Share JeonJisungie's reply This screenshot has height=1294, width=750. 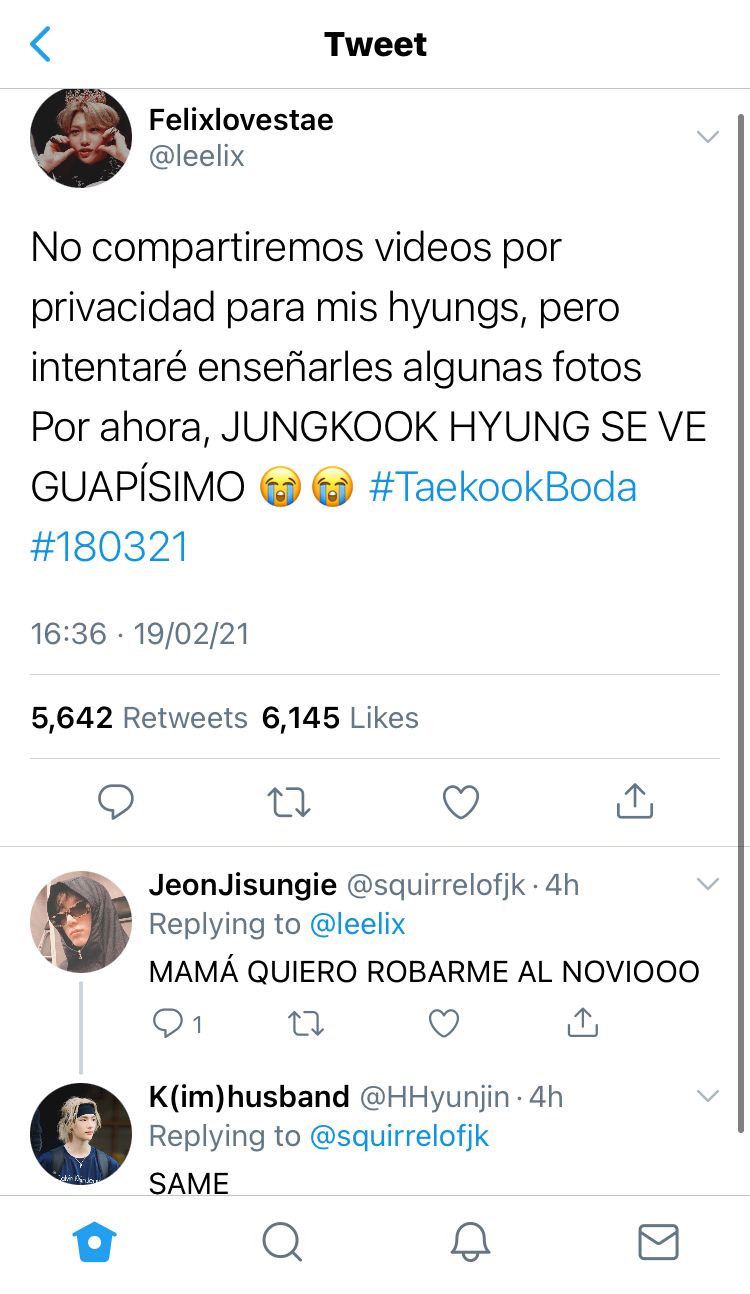click(x=582, y=1022)
